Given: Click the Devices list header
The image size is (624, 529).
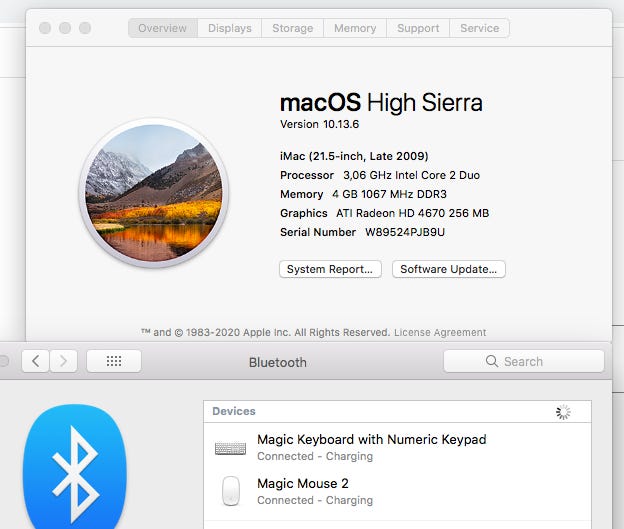Looking at the screenshot, I should [x=397, y=412].
